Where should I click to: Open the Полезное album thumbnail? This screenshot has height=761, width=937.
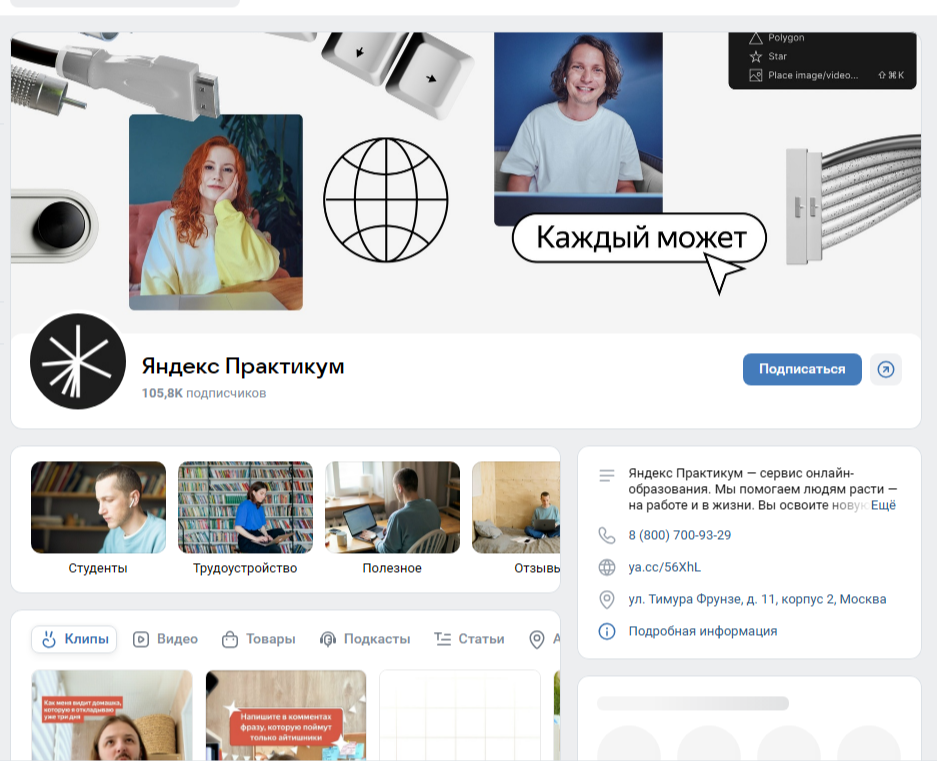393,507
